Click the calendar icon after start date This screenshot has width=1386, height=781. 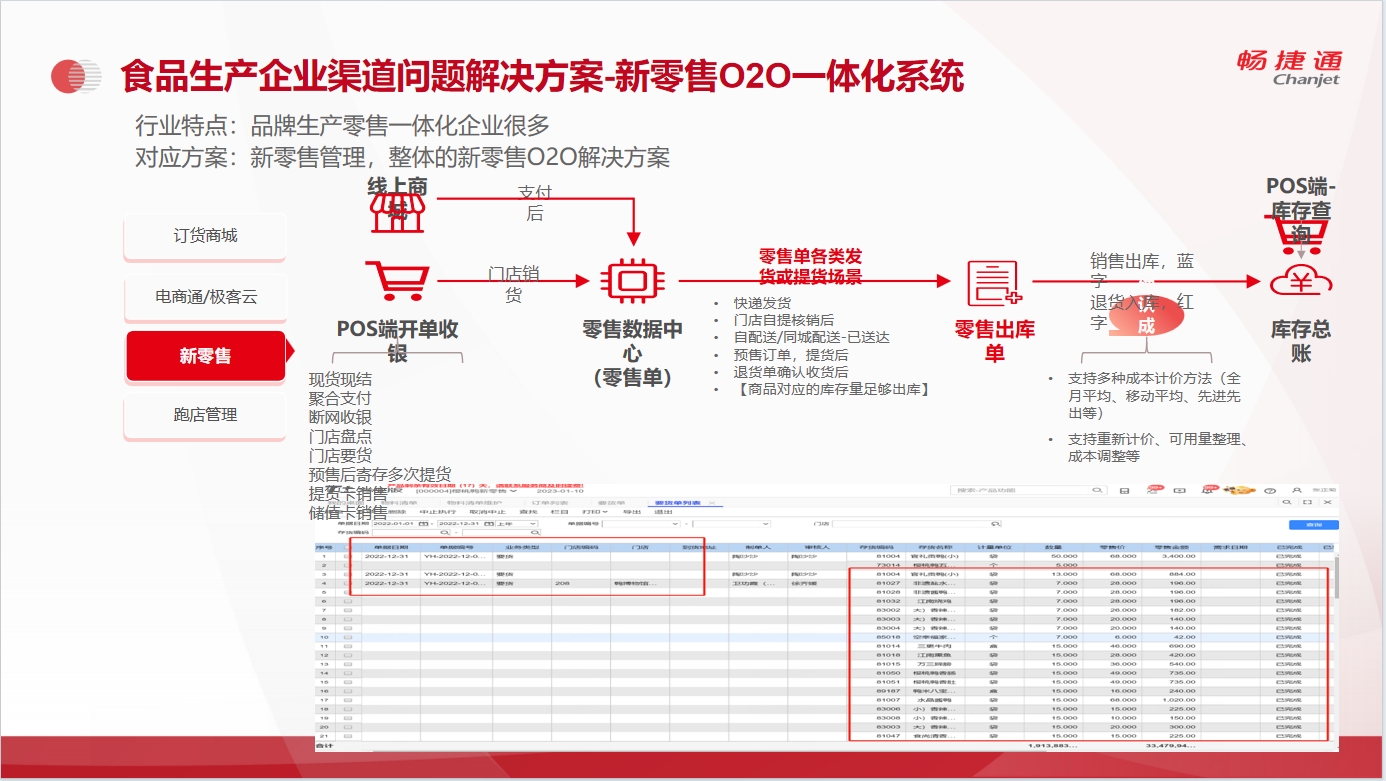pyautogui.click(x=423, y=524)
